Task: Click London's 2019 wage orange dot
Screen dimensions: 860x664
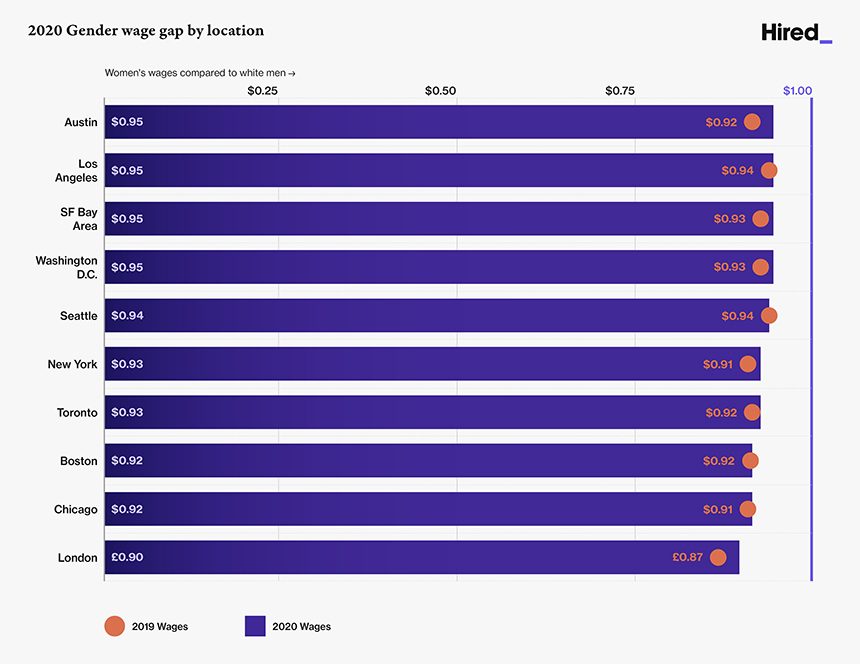Action: pos(718,558)
